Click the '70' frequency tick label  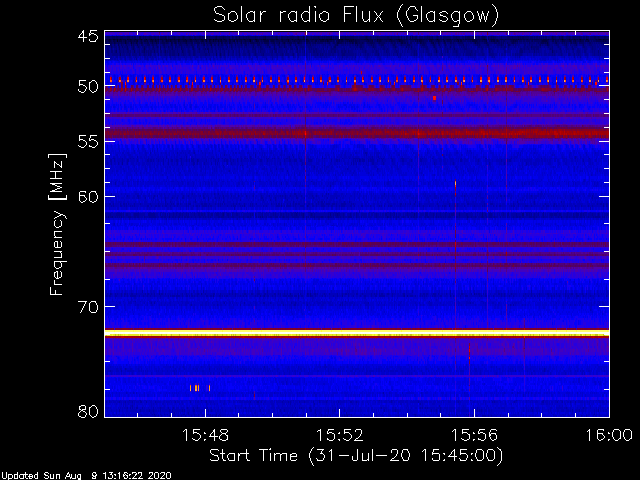click(x=88, y=307)
